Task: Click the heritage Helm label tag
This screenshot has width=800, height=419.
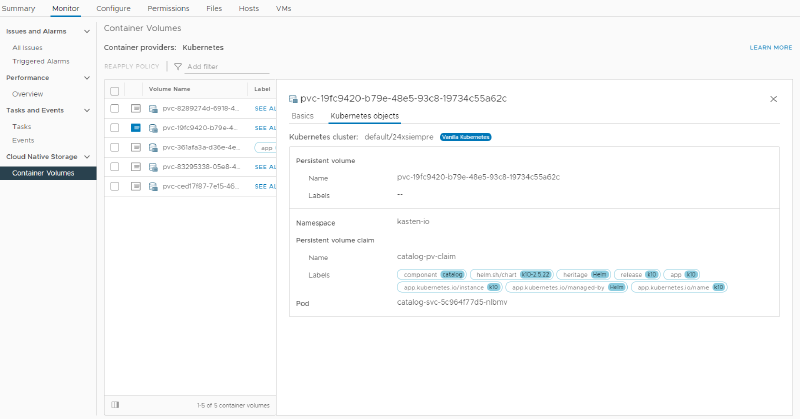Action: [584, 275]
